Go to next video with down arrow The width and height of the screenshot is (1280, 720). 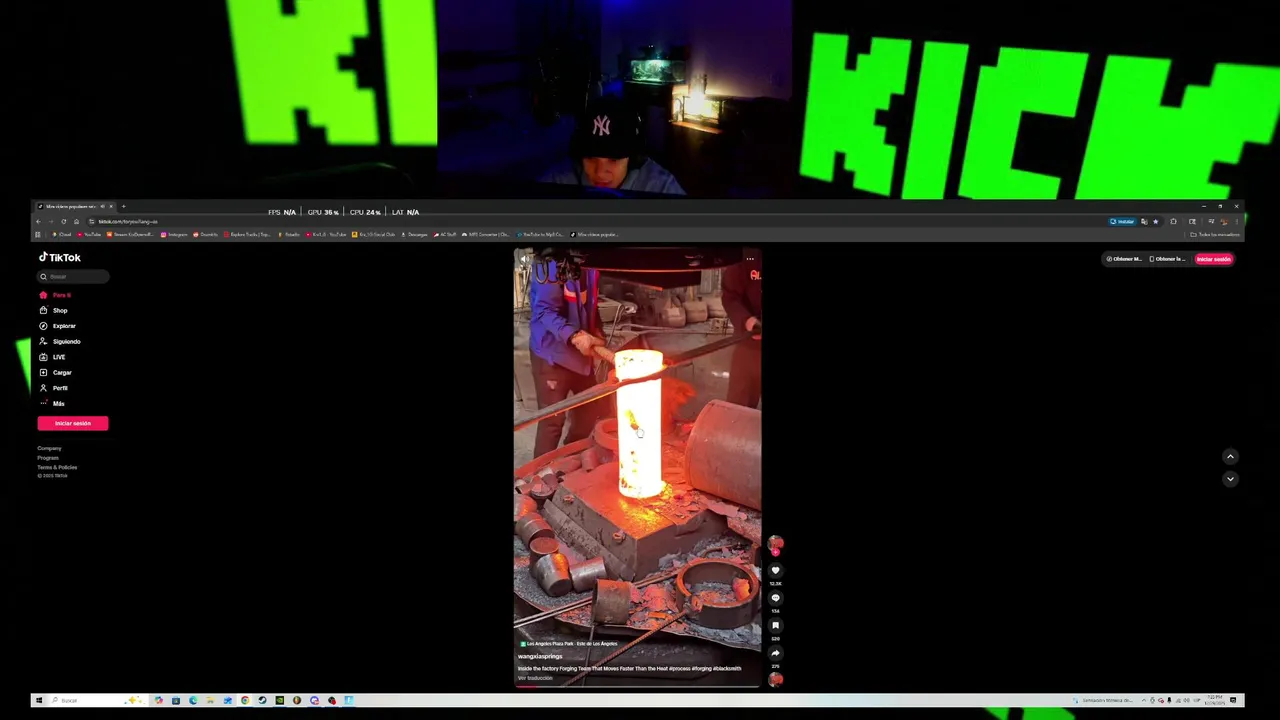(x=1230, y=479)
